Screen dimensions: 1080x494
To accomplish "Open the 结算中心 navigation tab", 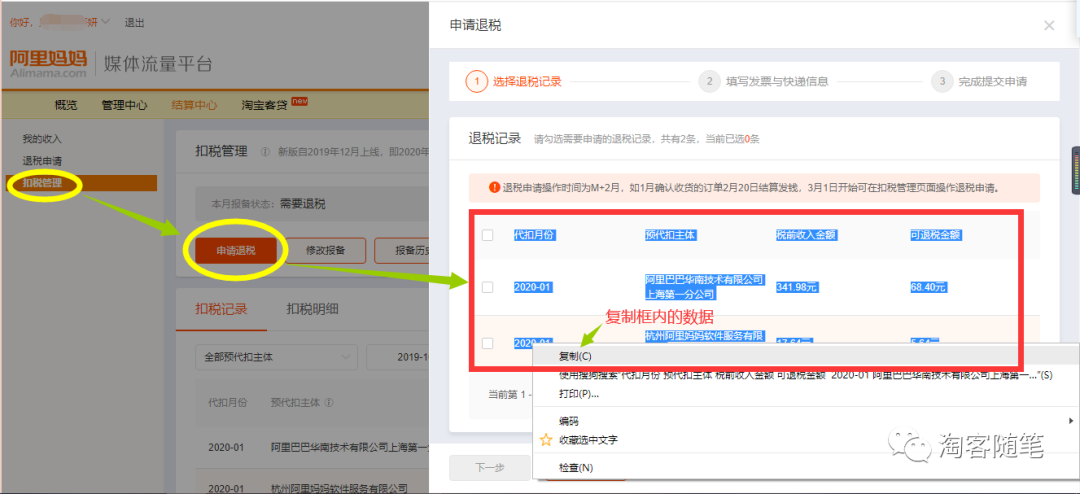I will point(194,105).
